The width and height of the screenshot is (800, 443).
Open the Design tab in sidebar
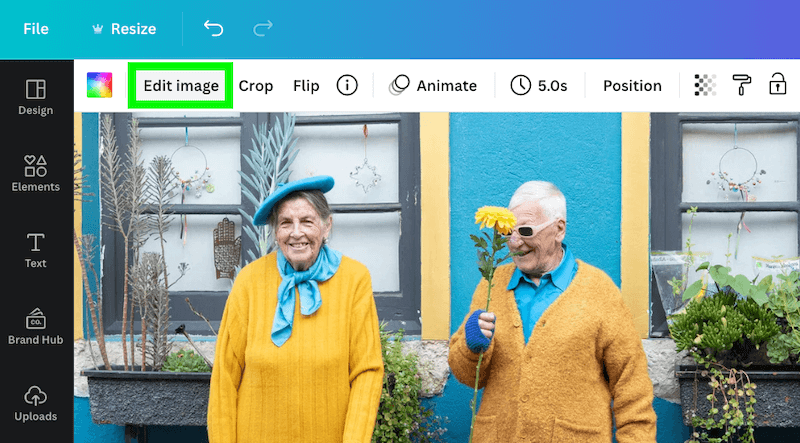pos(36,97)
